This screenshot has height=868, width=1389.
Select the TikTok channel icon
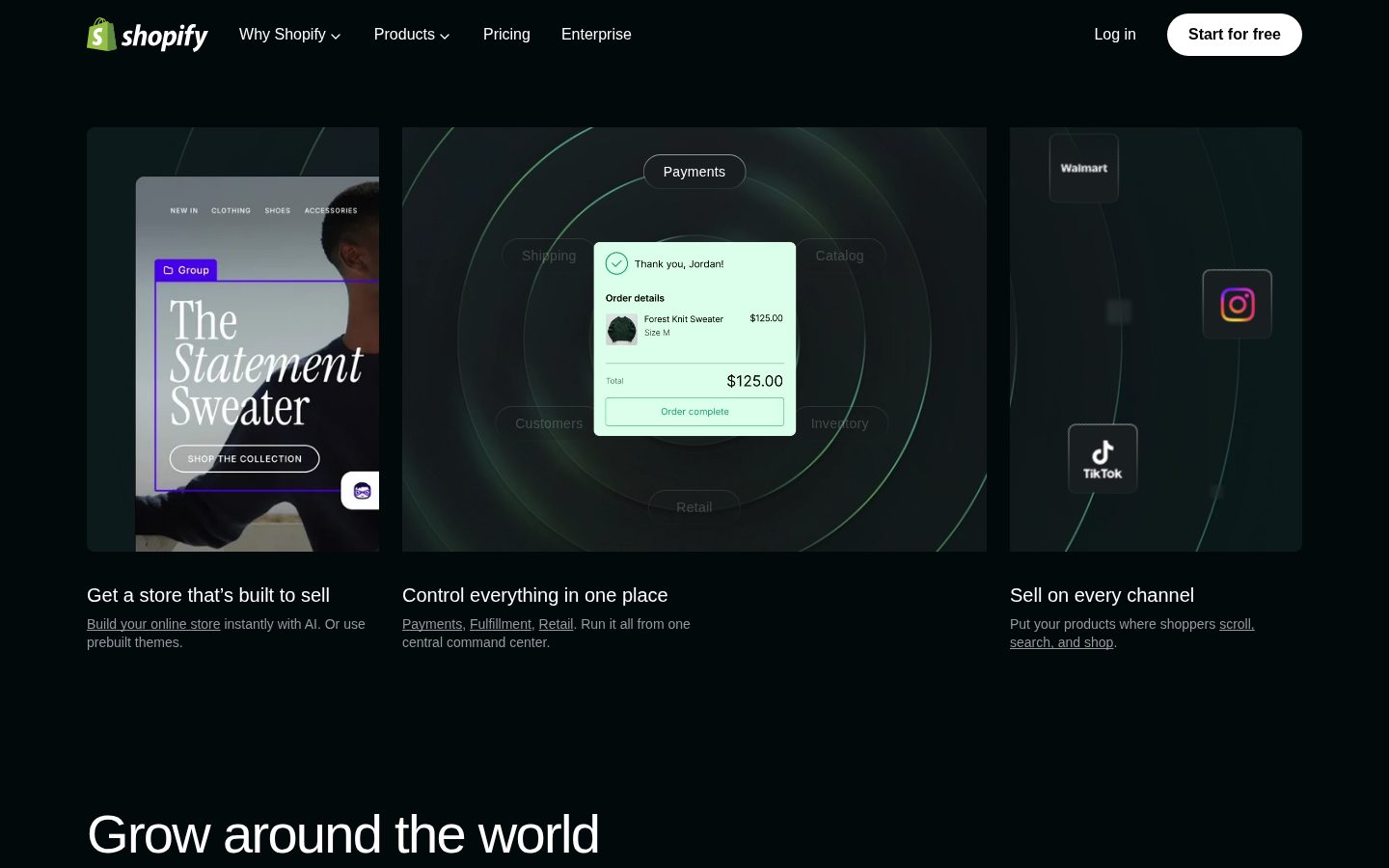click(1103, 458)
